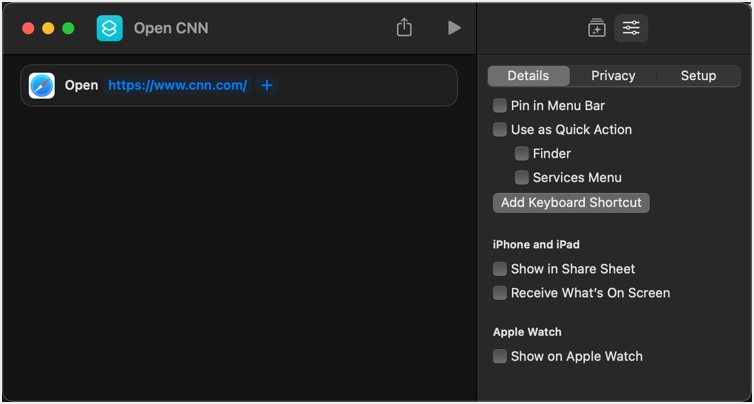Click the Safari icon in Open action
Viewport: 754px width, 404px height.
coord(42,86)
